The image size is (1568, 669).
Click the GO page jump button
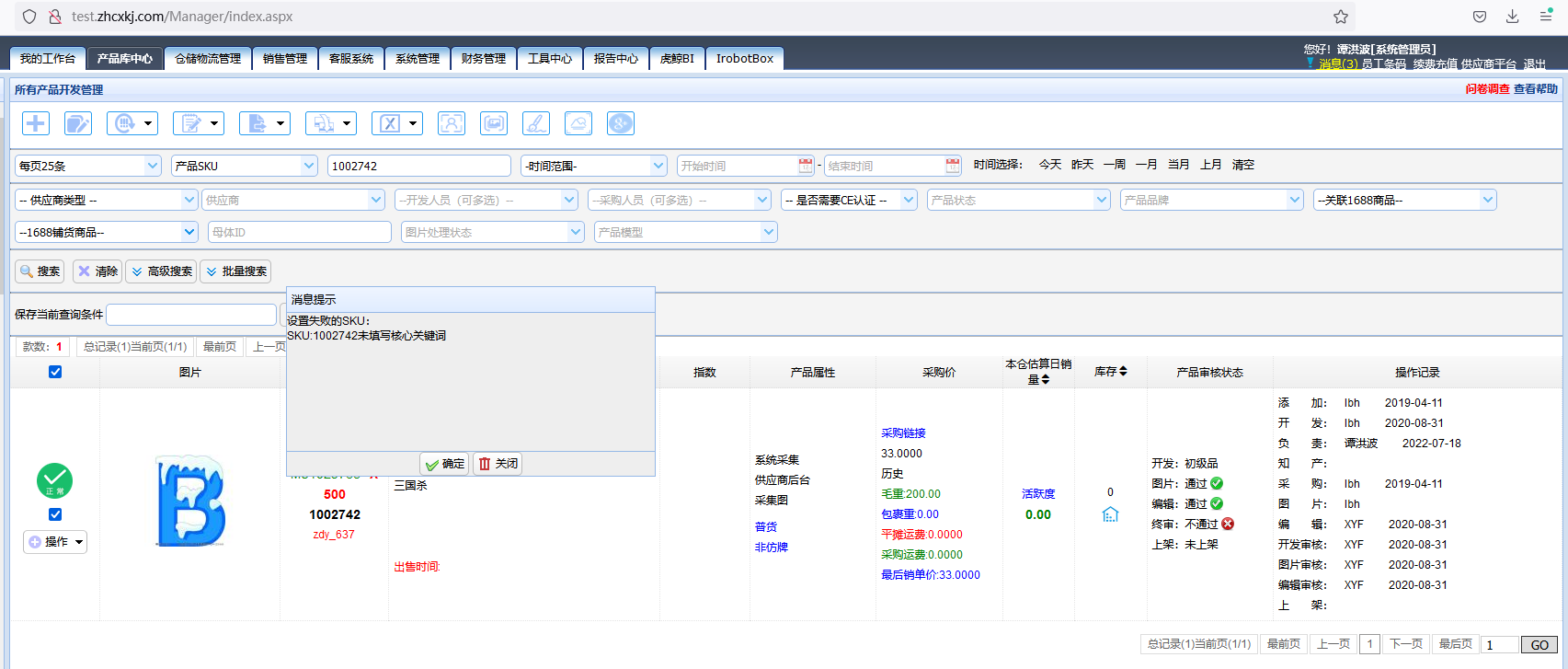tap(1539, 645)
